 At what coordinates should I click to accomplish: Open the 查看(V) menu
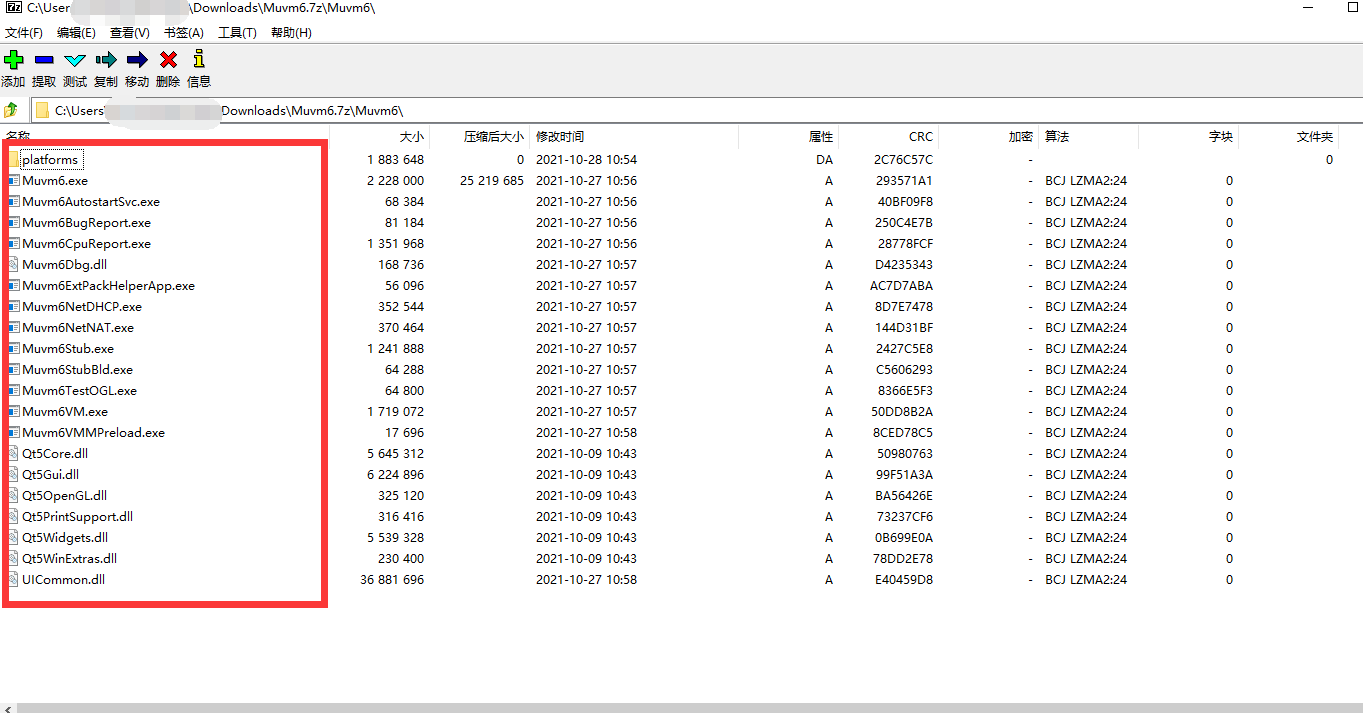129,33
